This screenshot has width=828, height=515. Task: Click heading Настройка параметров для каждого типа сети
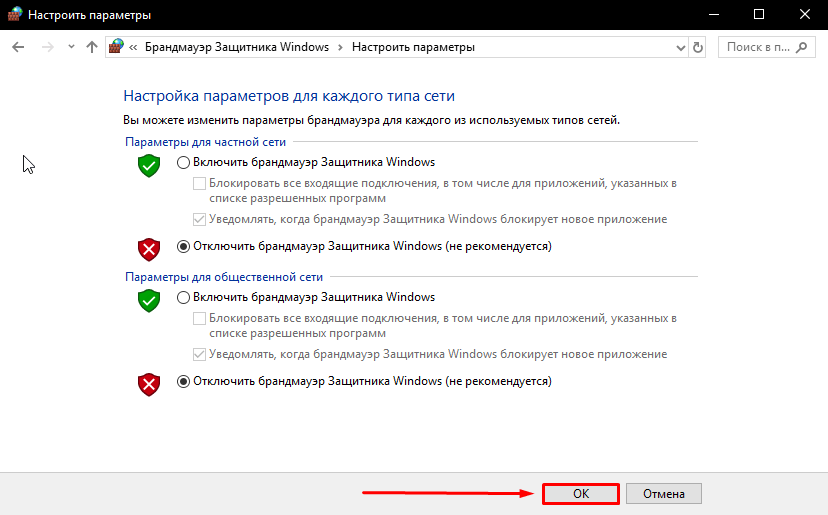coord(289,96)
